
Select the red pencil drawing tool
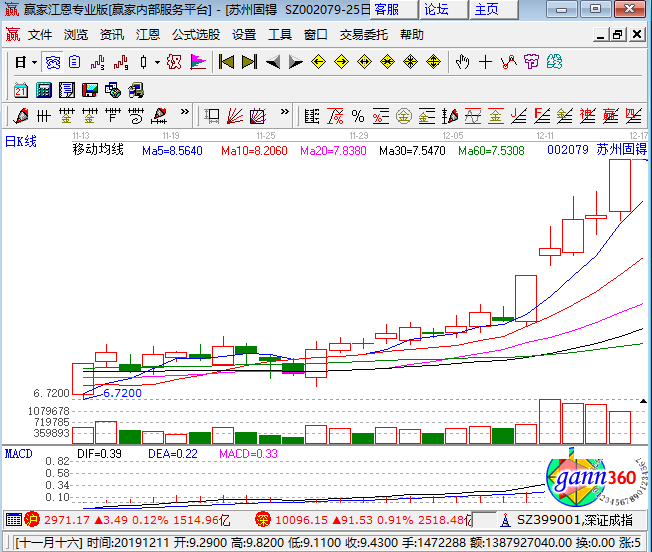coord(21,116)
